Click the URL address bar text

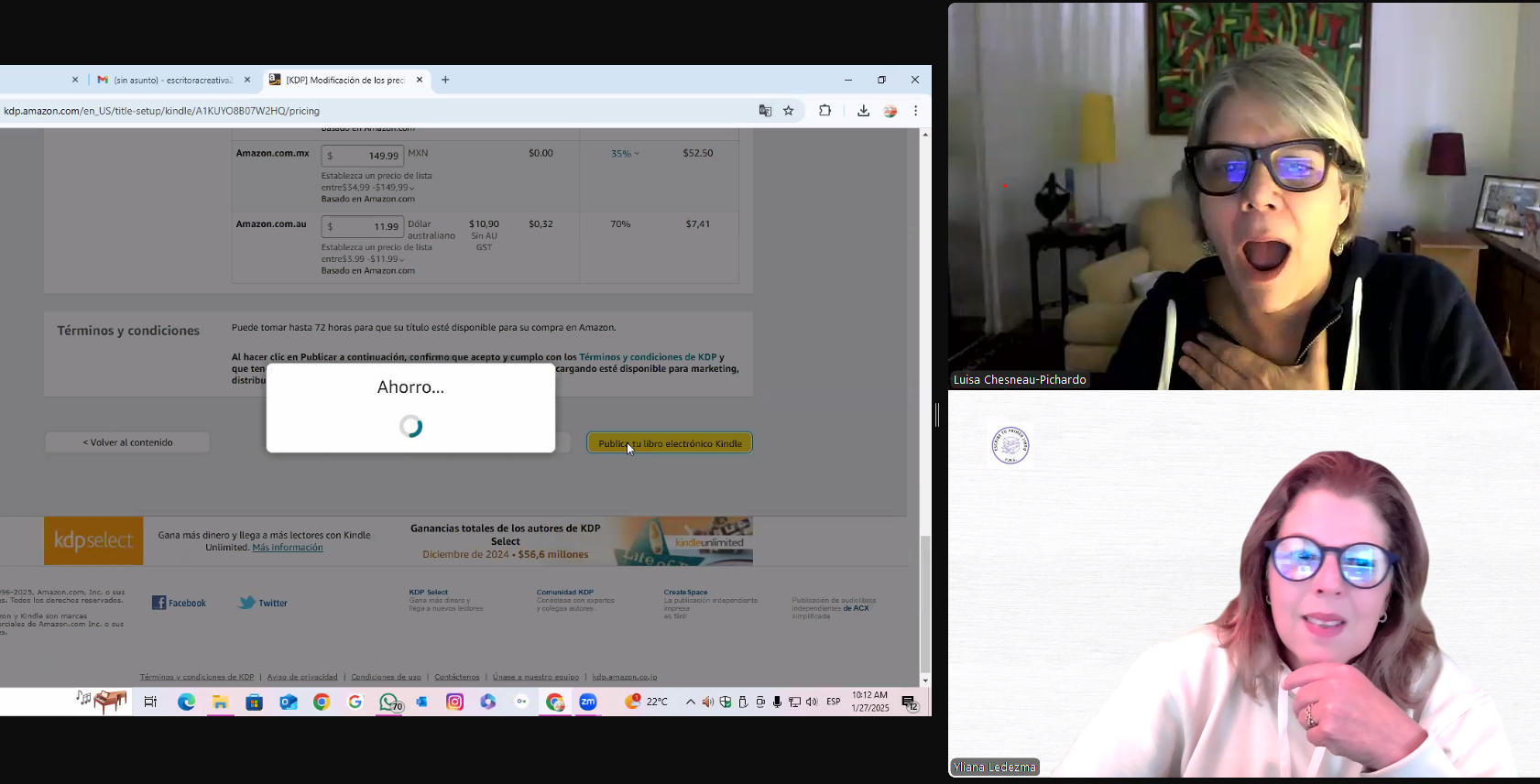[161, 111]
